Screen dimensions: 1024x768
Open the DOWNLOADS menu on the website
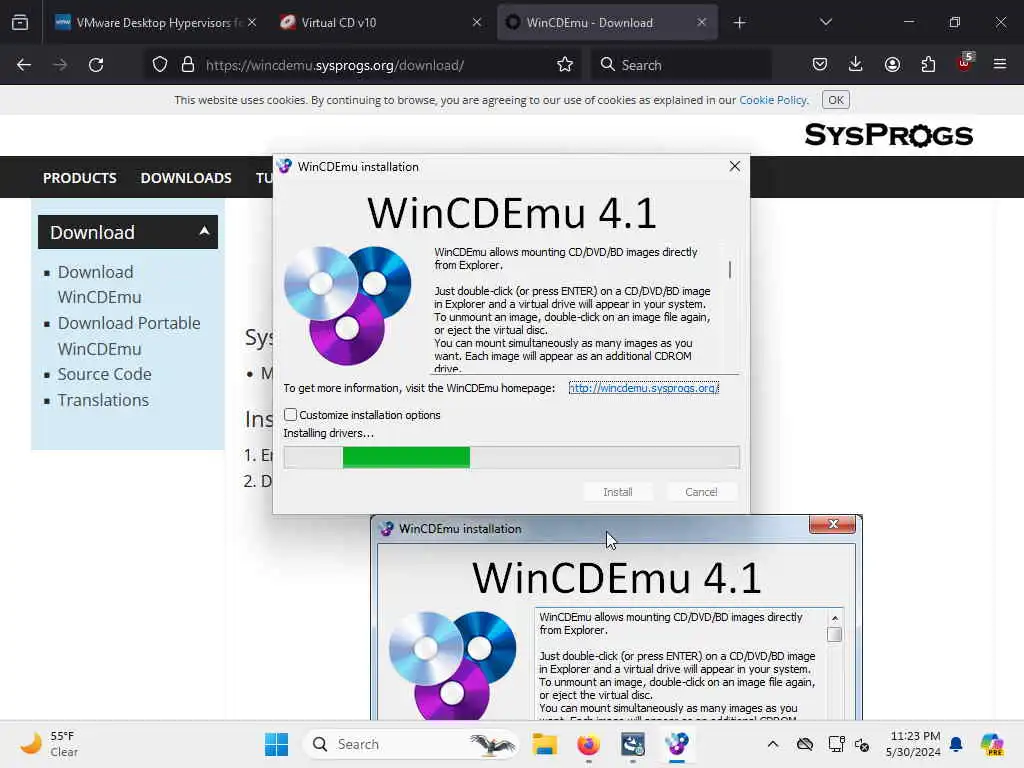coord(186,178)
